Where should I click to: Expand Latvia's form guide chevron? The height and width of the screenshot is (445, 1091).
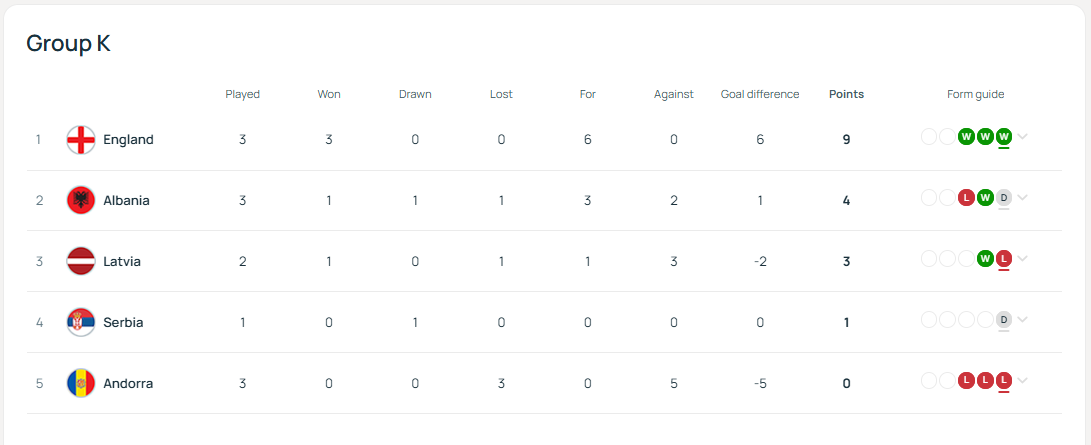coord(1022,259)
